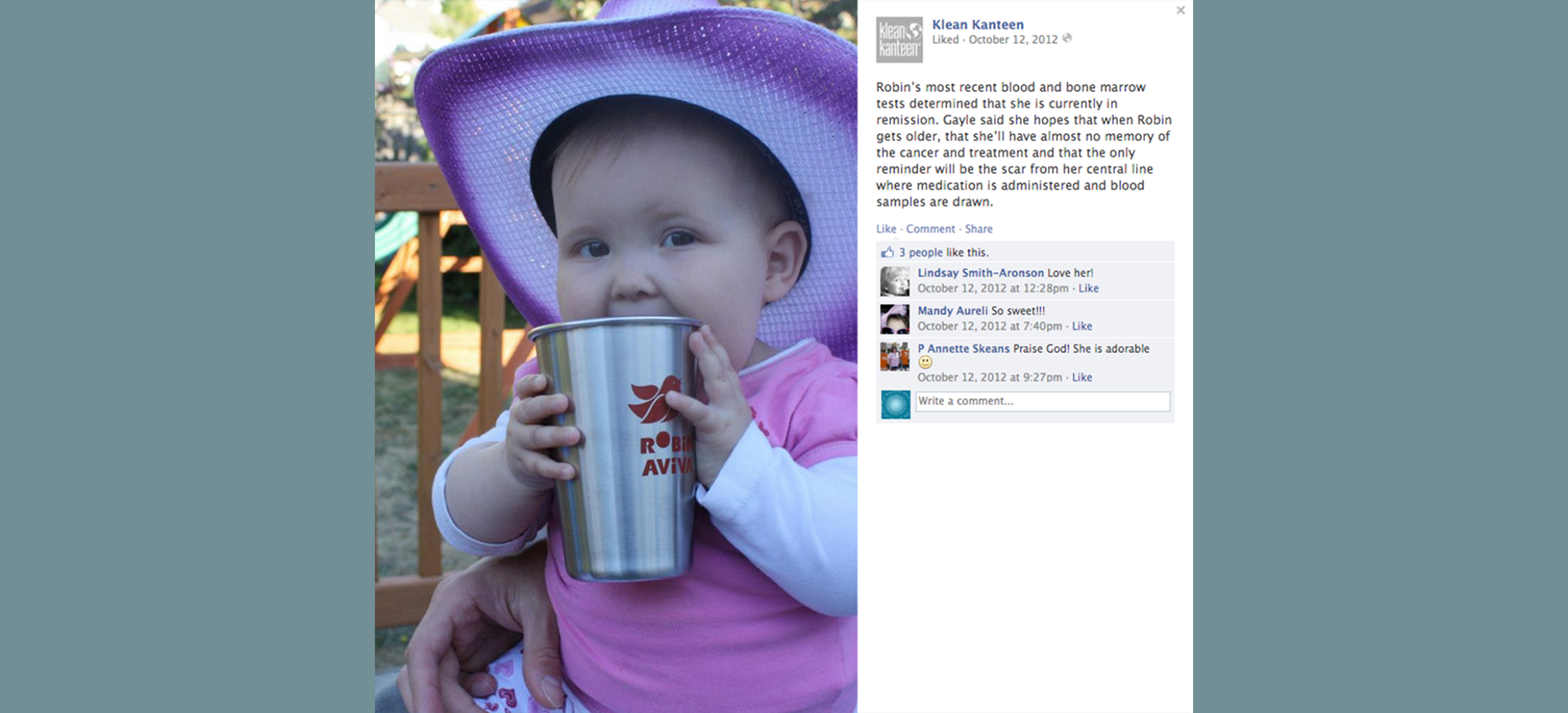
Task: Visit Lindsay Smith-Aronson's profile name
Action: click(x=980, y=273)
